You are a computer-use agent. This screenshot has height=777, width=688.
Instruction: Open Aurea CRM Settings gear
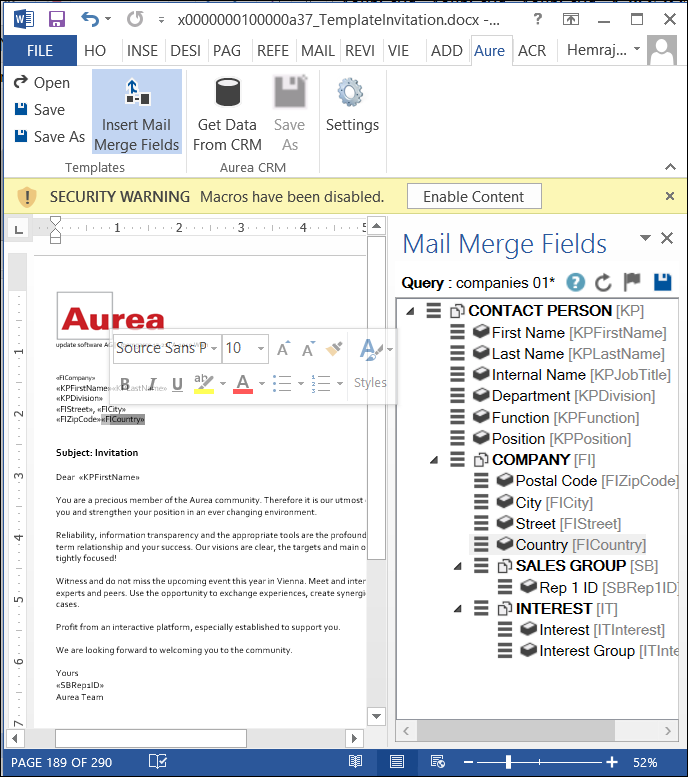pyautogui.click(x=352, y=105)
